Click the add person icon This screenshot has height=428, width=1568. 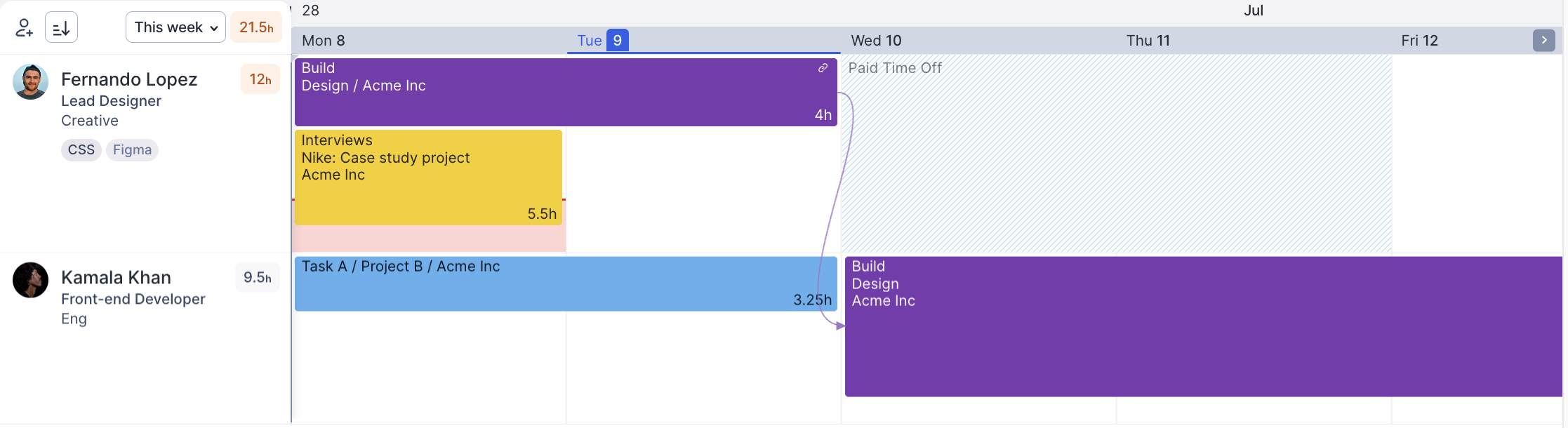(x=24, y=27)
